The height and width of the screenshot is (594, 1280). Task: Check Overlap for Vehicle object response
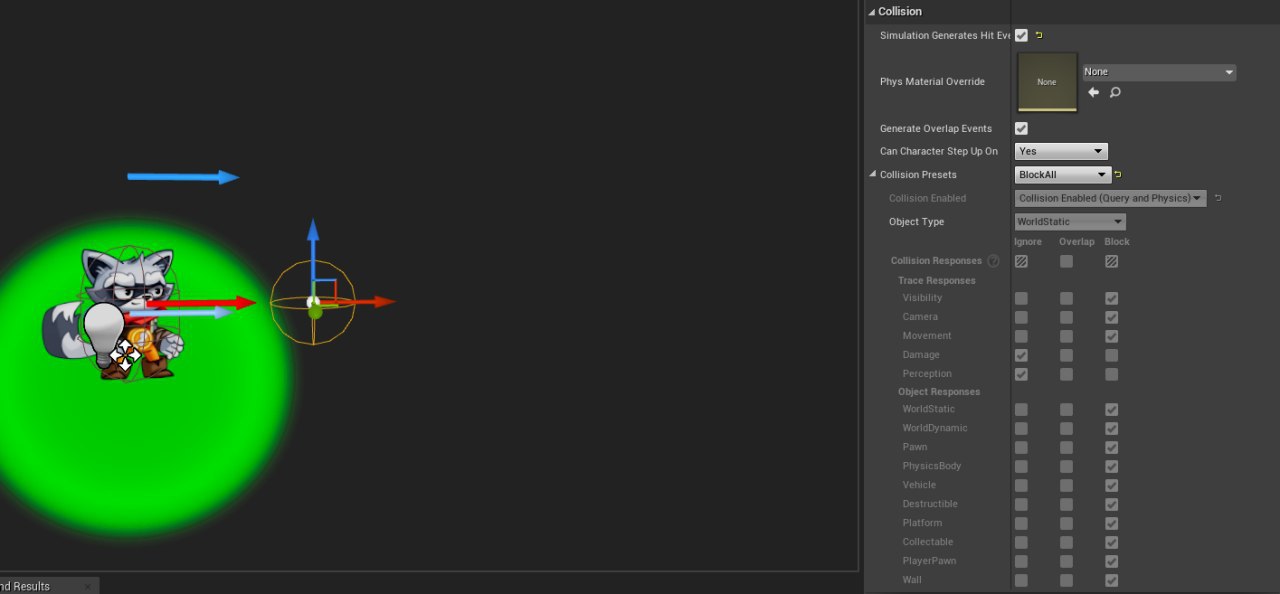point(1066,485)
